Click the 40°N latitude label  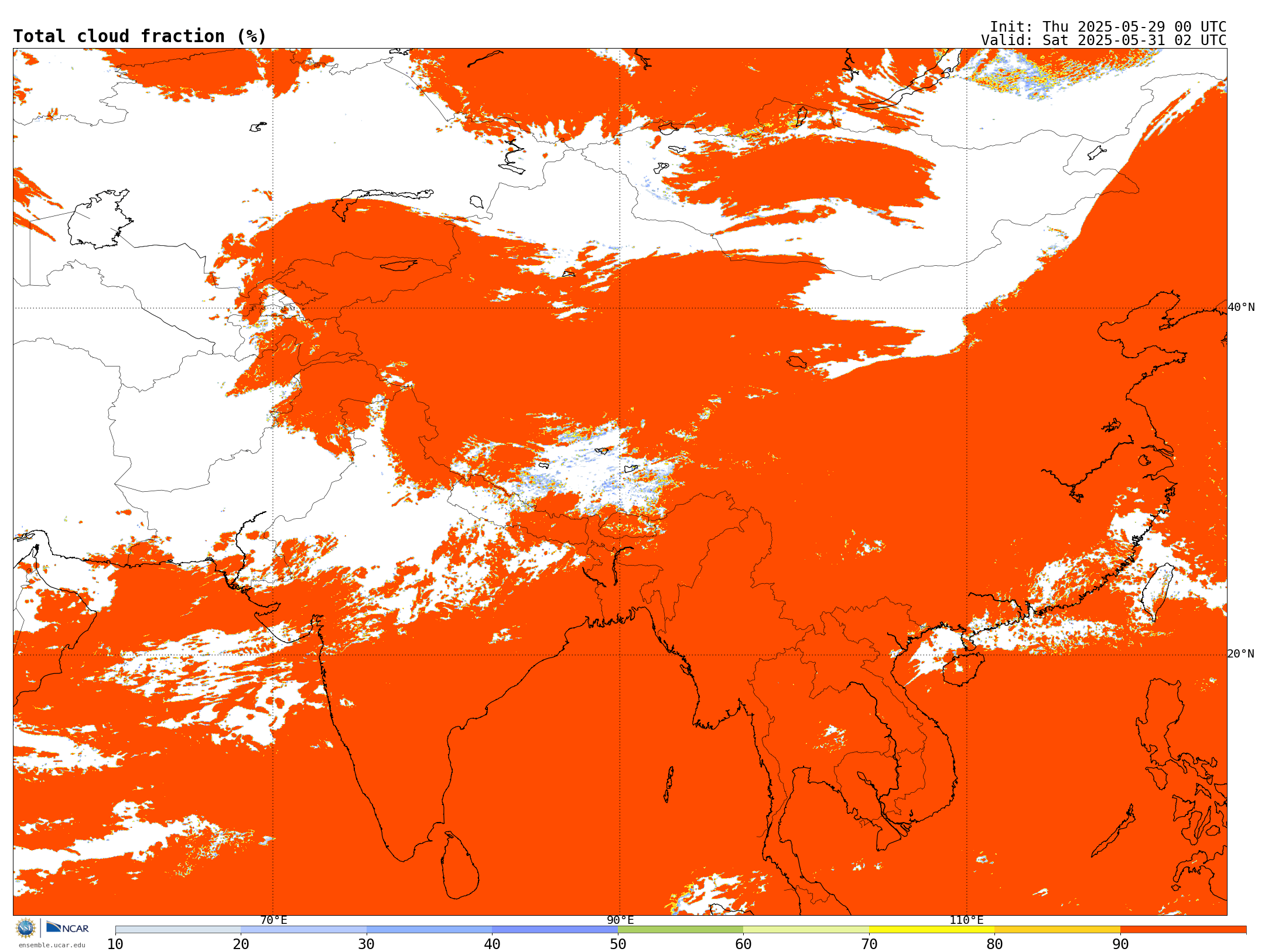point(1241,307)
